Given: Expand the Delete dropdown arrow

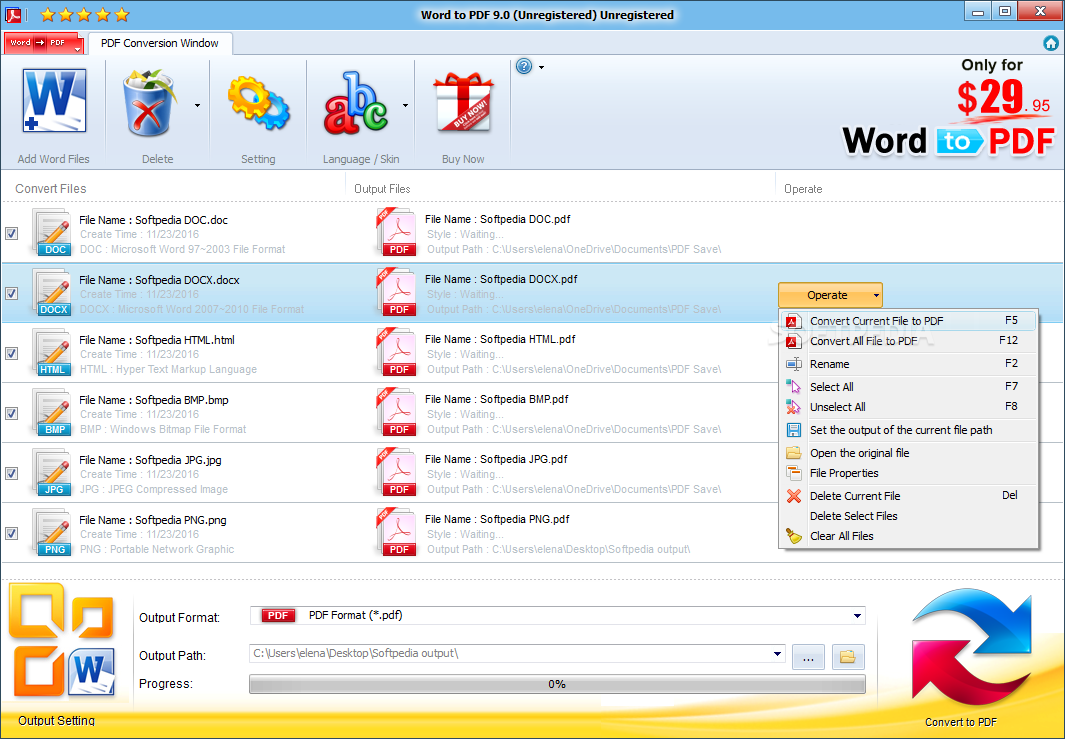Looking at the screenshot, I should click(x=198, y=105).
